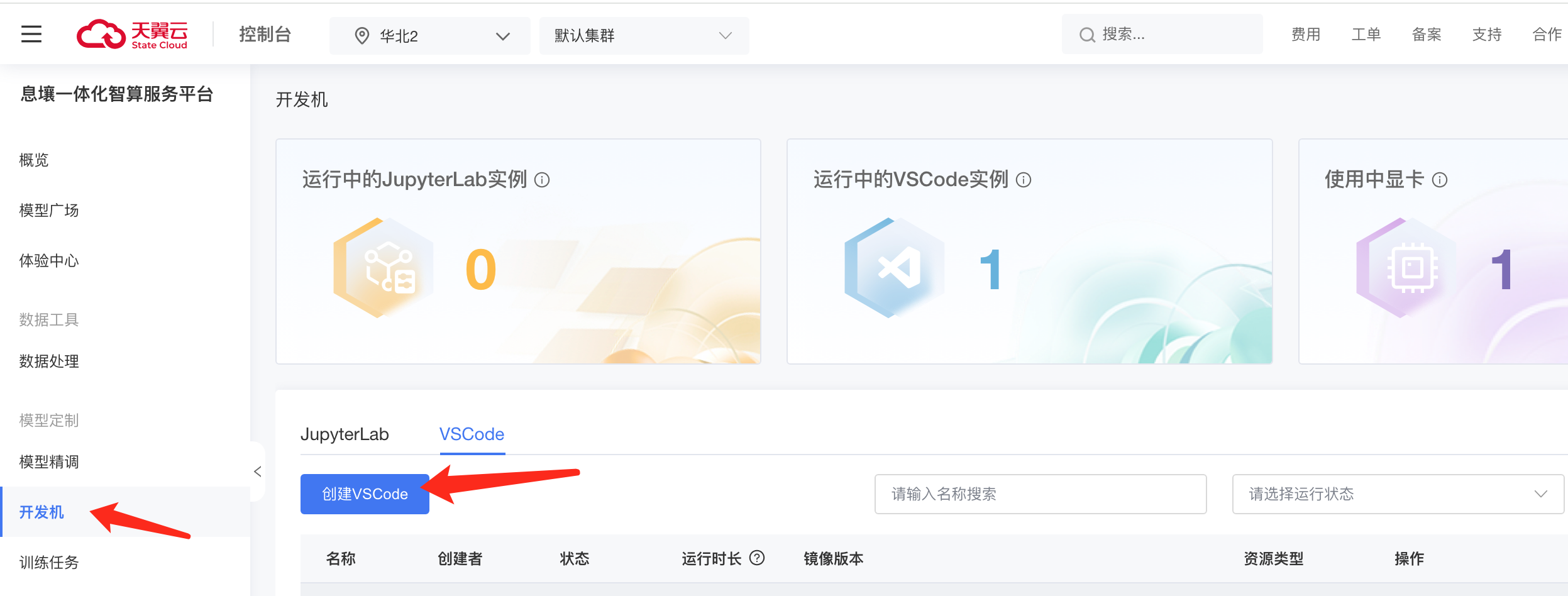Image resolution: width=1568 pixels, height=596 pixels.
Task: Show info tooltip for 使用中显卡
Action: pos(1440,180)
